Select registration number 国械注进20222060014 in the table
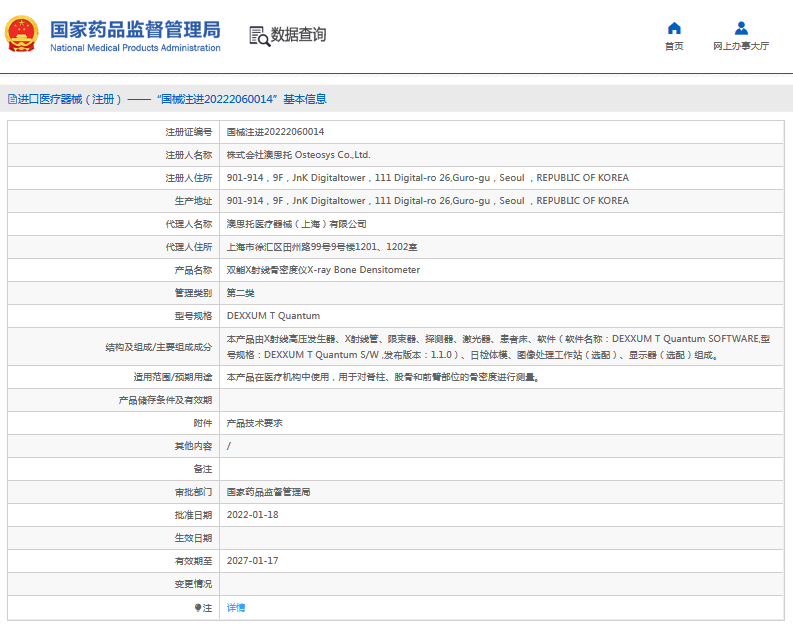This screenshot has height=626, width=793. point(275,132)
